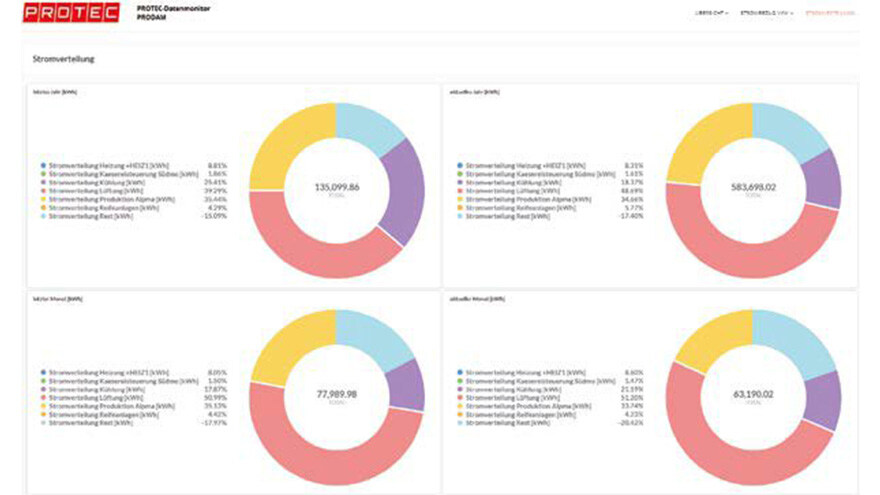880x495 pixels.
Task: Select the purple segment of aktuelles Jahr donut
Action: (824, 180)
